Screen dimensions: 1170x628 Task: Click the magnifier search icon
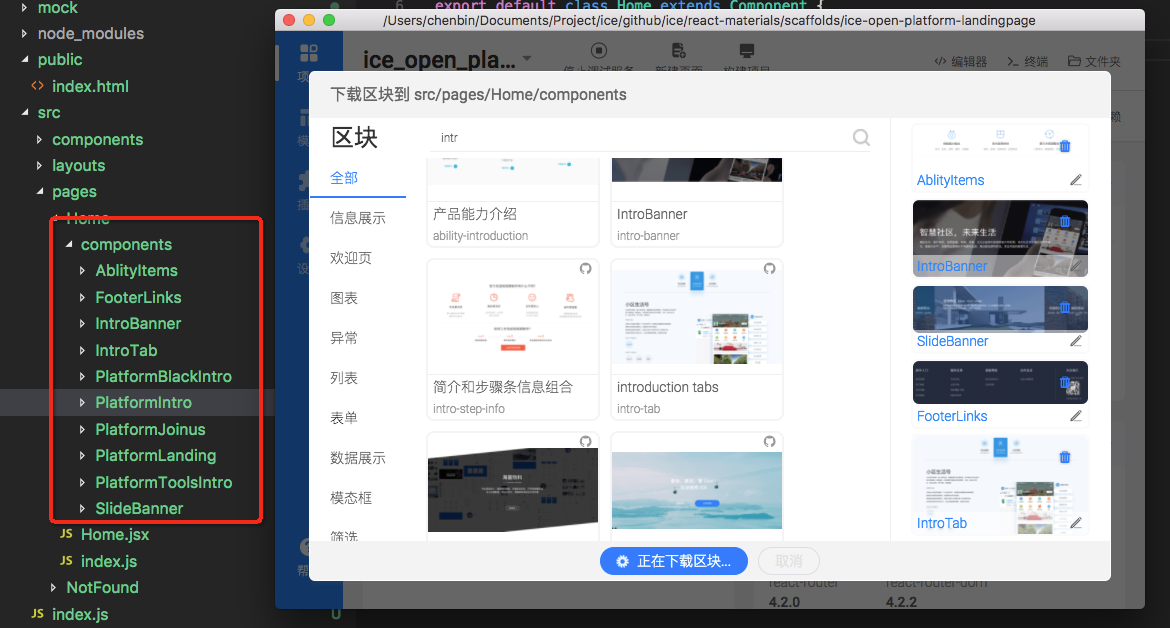(x=861, y=137)
